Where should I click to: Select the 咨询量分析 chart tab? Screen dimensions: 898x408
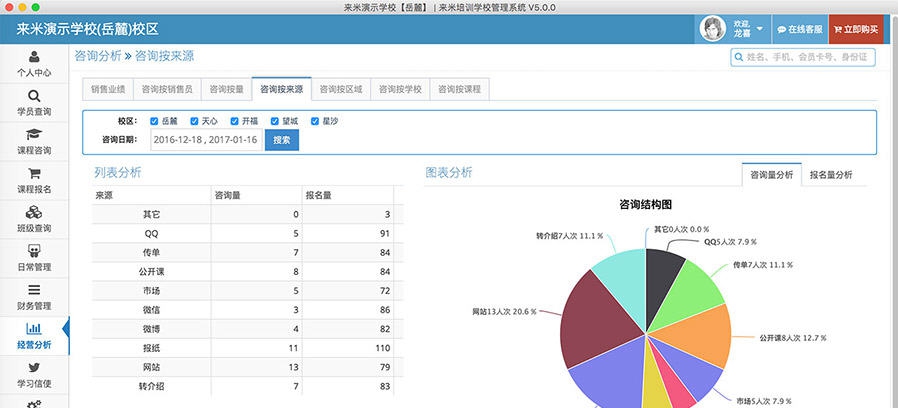point(771,175)
